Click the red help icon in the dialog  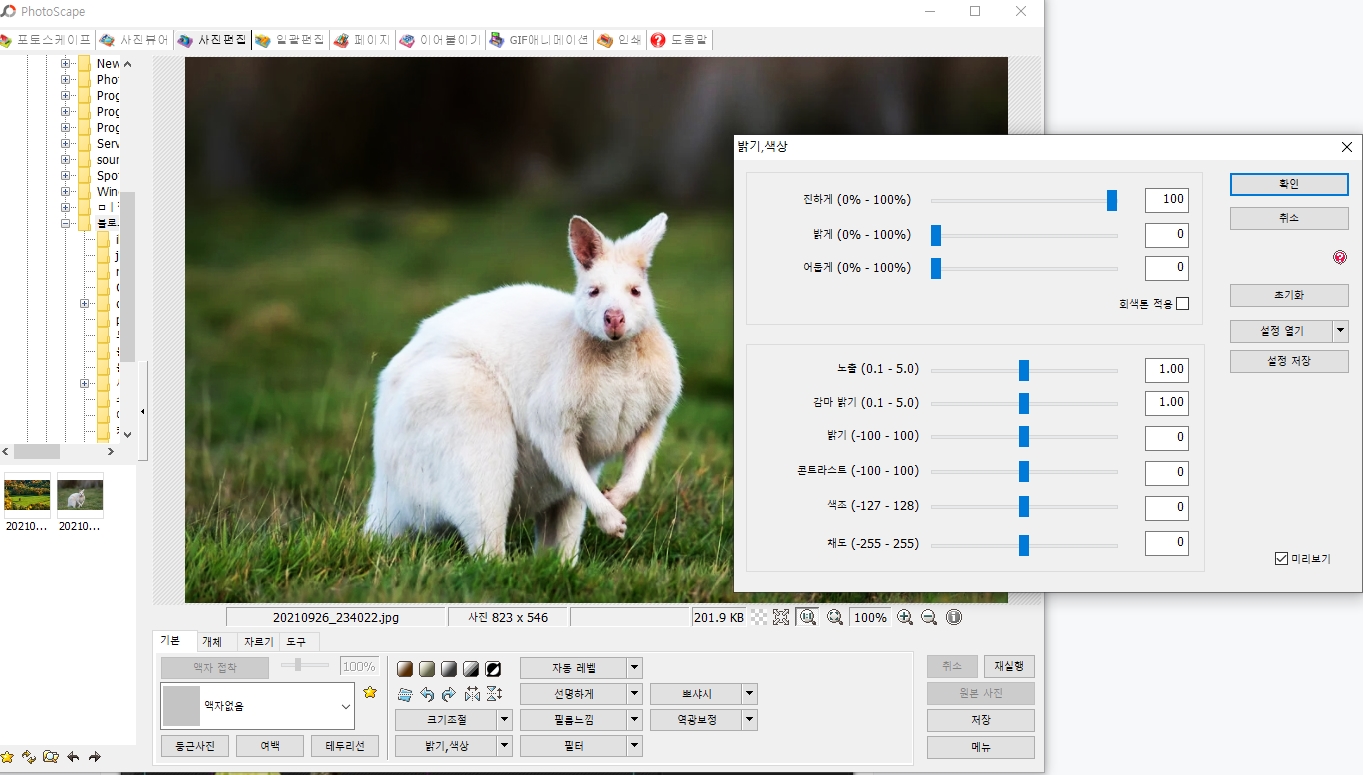pos(1340,257)
